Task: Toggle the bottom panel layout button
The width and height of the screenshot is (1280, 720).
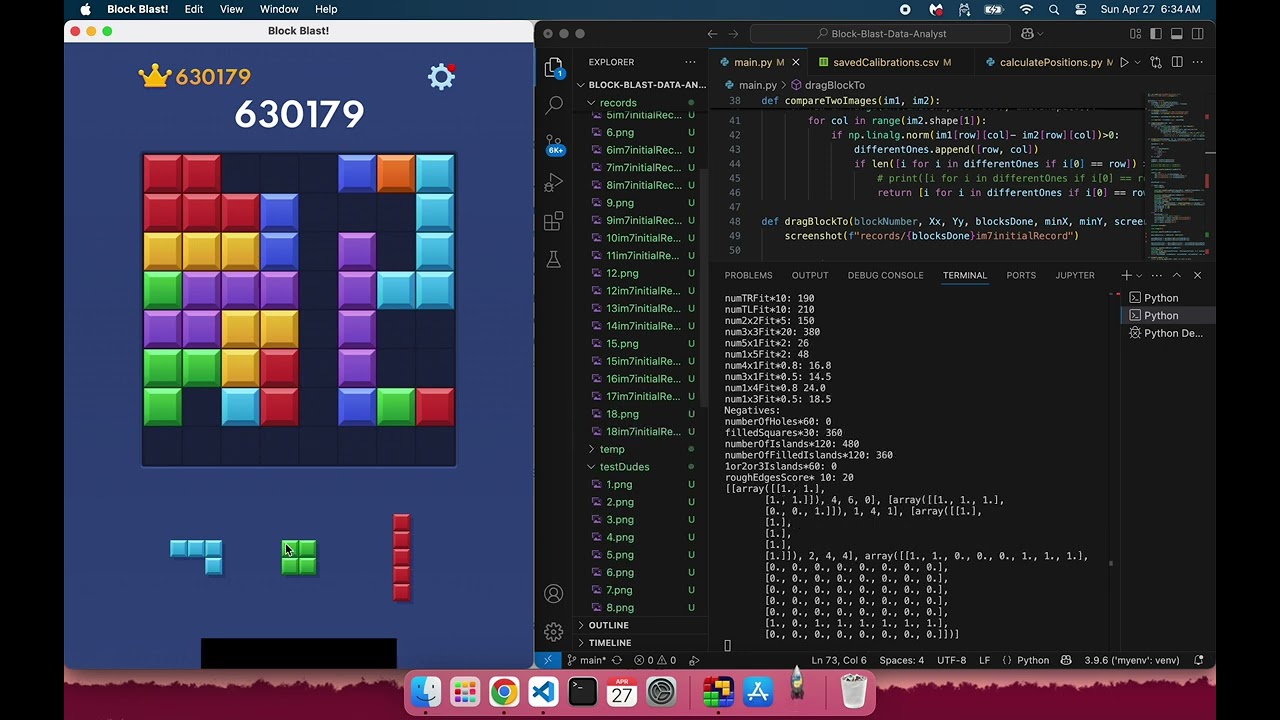Action: (1177, 34)
